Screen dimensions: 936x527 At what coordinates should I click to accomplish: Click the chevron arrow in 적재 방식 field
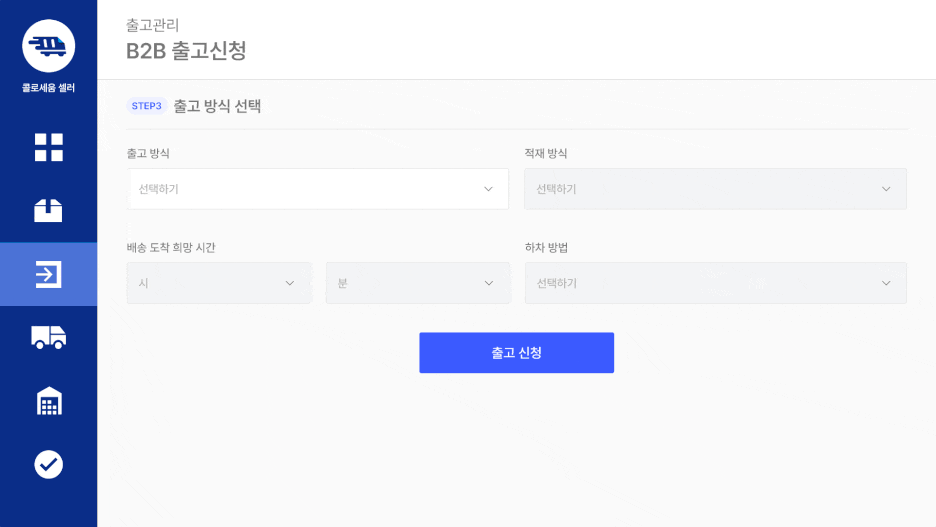(x=886, y=189)
